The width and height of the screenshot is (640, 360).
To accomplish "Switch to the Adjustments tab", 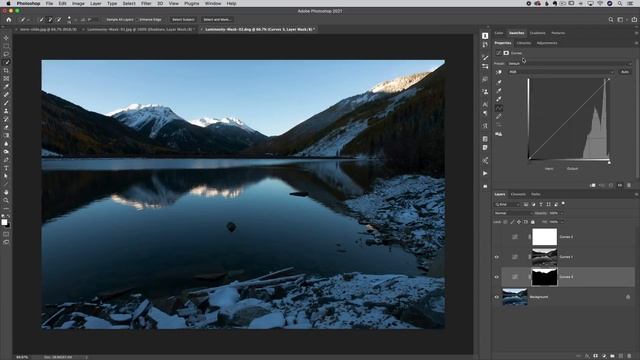I will pyautogui.click(x=547, y=43).
